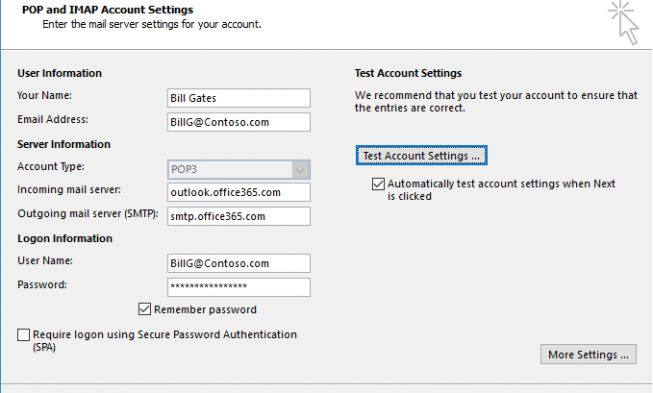Image resolution: width=653 pixels, height=393 pixels.
Task: Click the Automatically test account settings label
Action: [x=501, y=190]
